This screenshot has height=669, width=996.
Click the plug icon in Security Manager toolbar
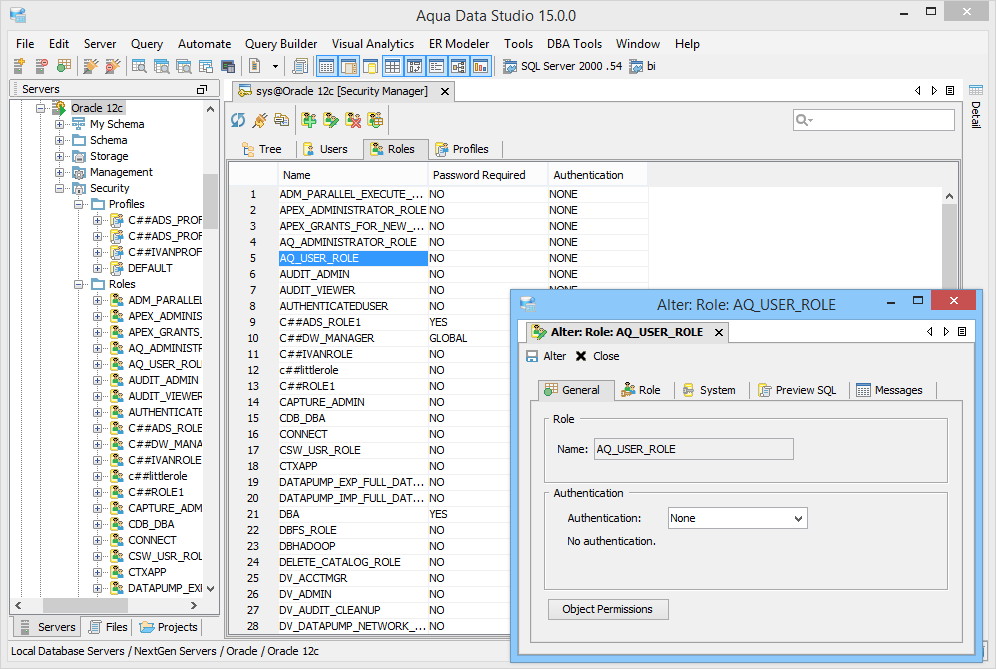click(x=260, y=120)
